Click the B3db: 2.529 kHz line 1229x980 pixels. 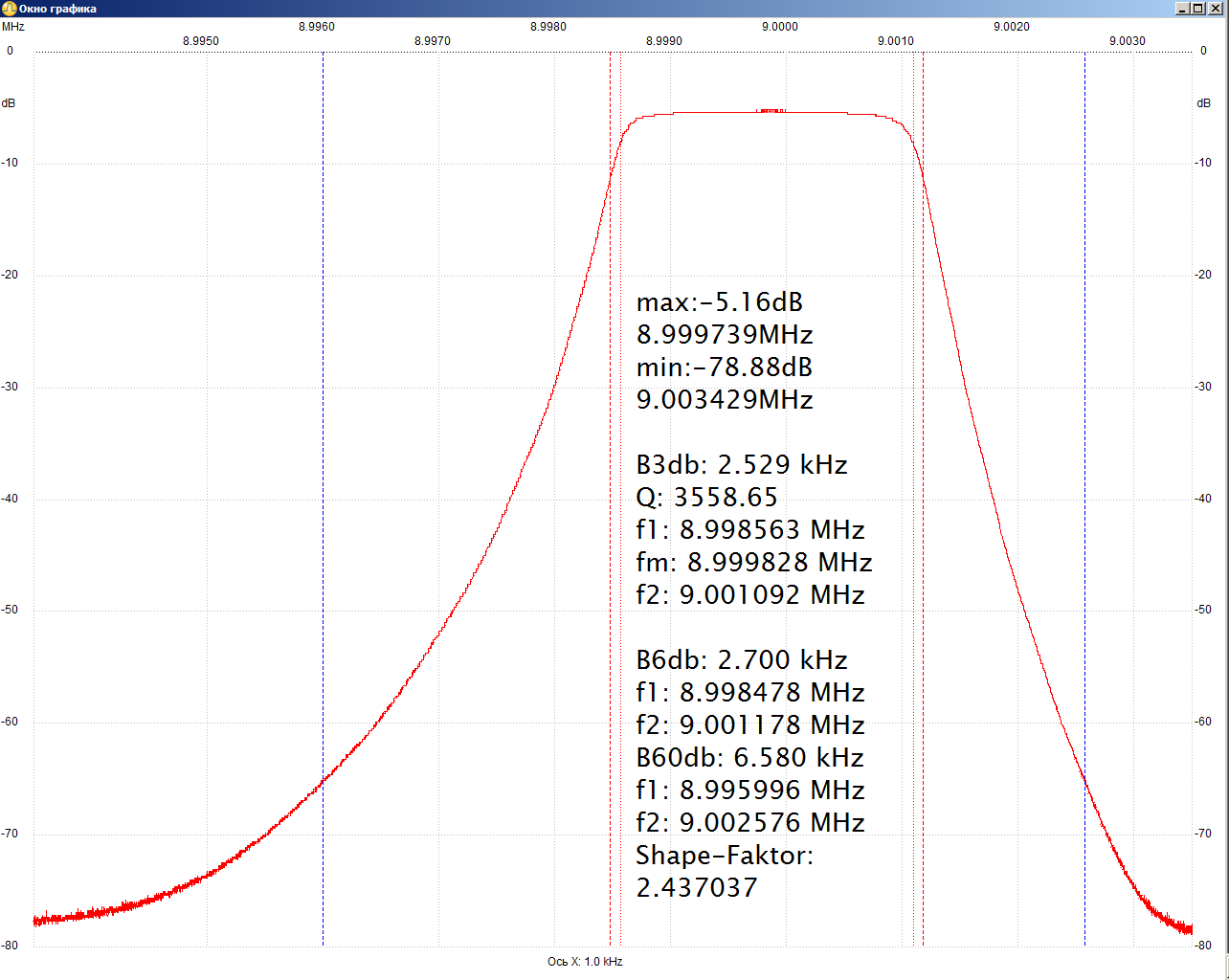(742, 465)
